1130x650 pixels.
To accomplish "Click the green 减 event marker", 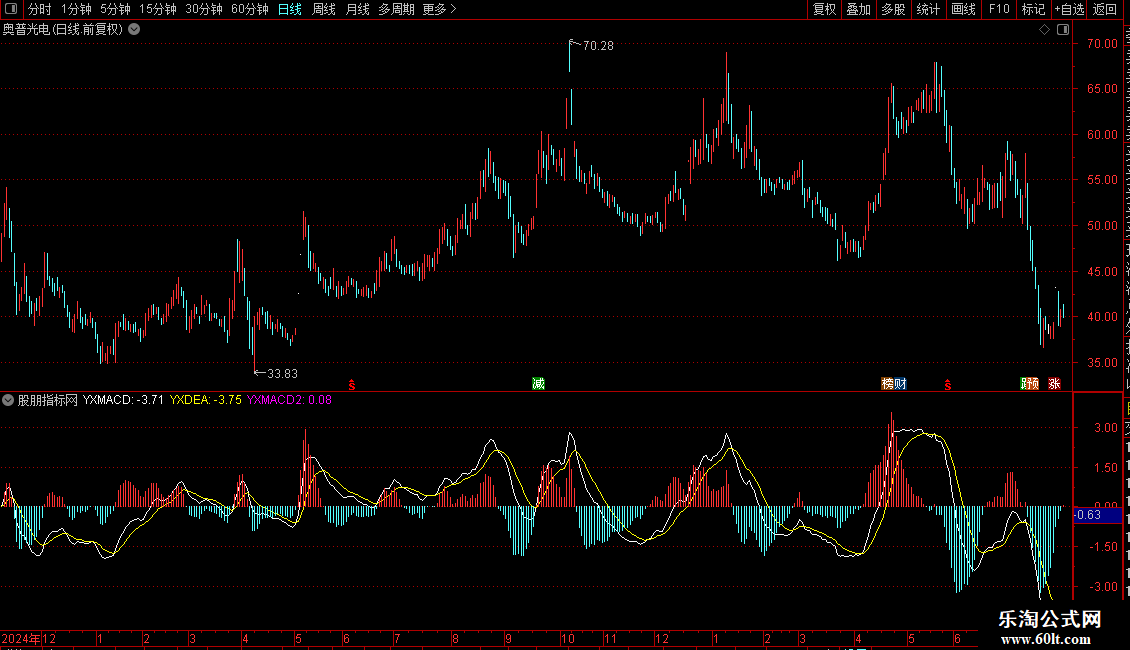I will (538, 383).
